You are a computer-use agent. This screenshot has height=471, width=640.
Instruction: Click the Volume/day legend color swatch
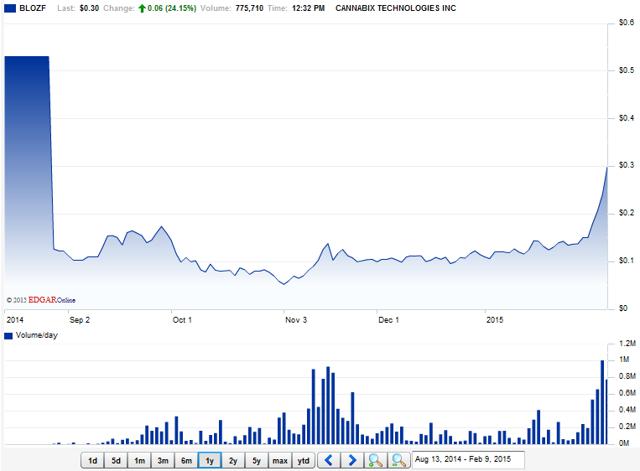[8, 336]
